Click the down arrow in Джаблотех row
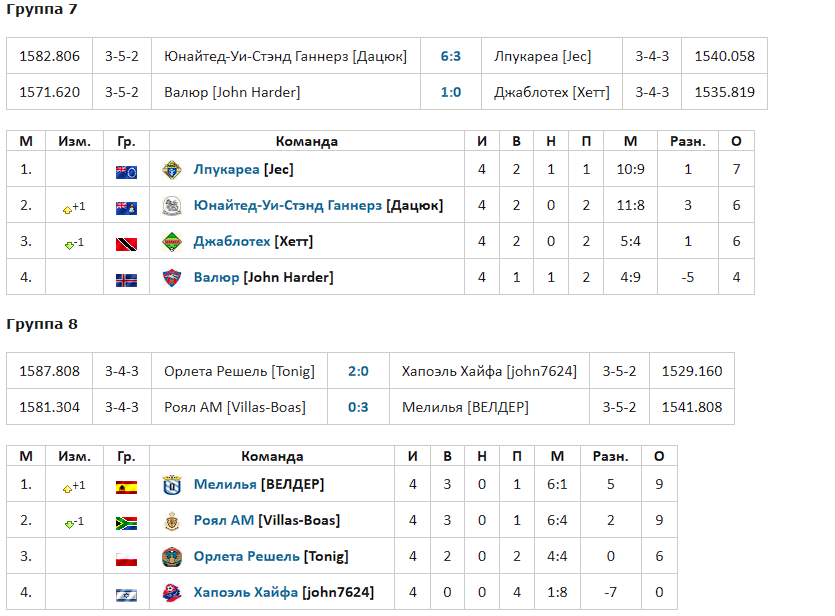 [x=69, y=245]
